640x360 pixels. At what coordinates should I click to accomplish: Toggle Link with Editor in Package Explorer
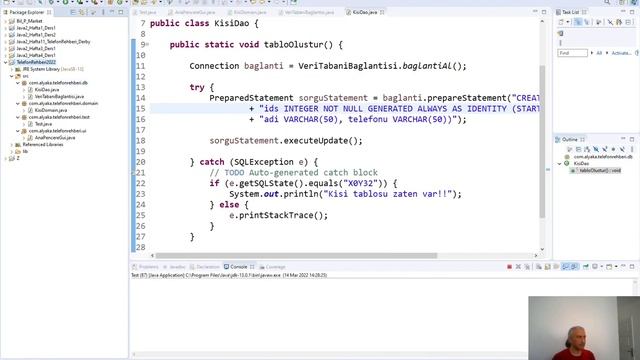[x=82, y=12]
